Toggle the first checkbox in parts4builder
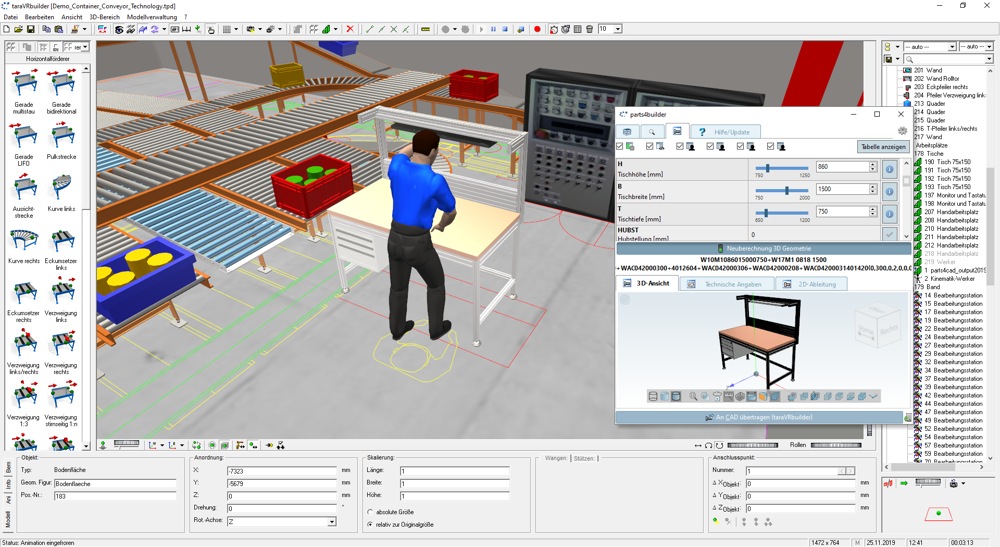This screenshot has width=1000, height=547. [x=620, y=147]
